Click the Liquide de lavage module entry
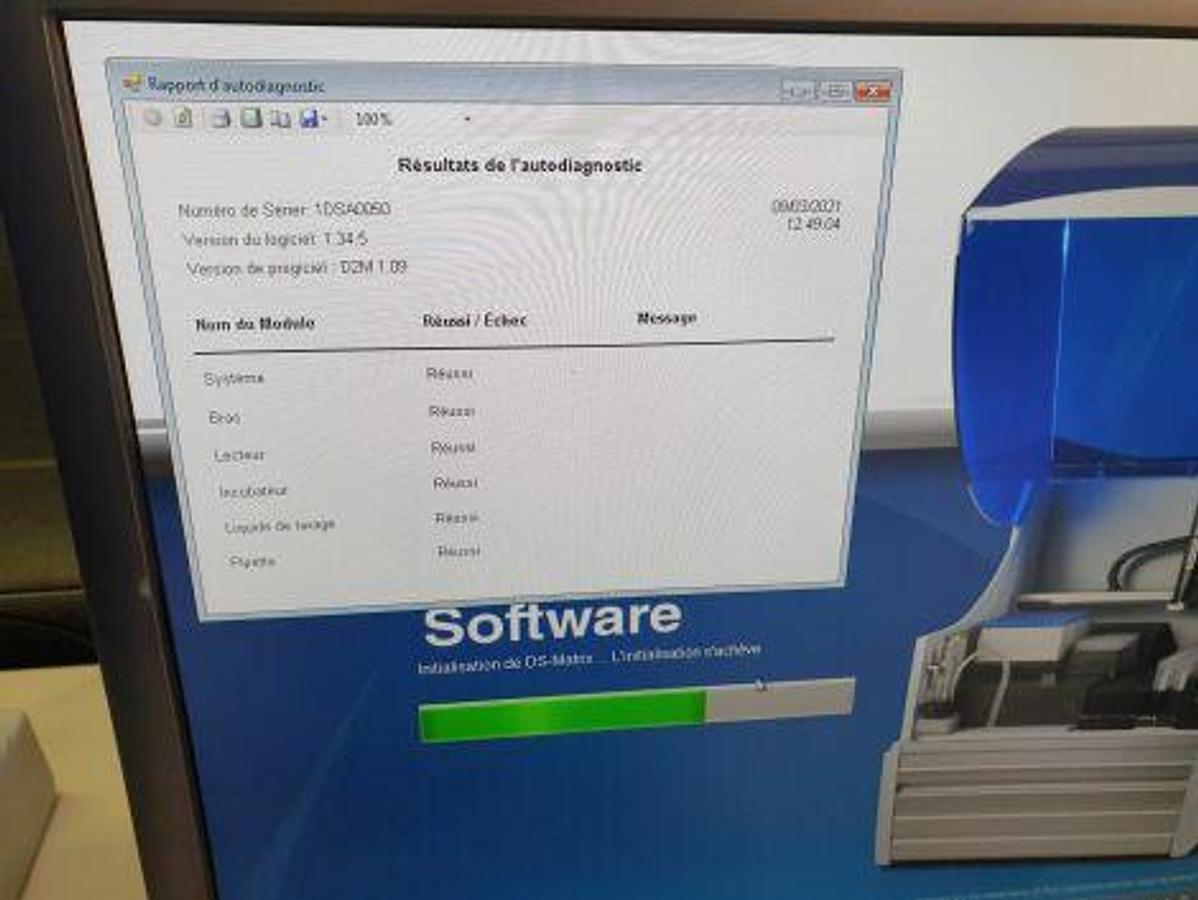The image size is (1198, 900). 280,525
